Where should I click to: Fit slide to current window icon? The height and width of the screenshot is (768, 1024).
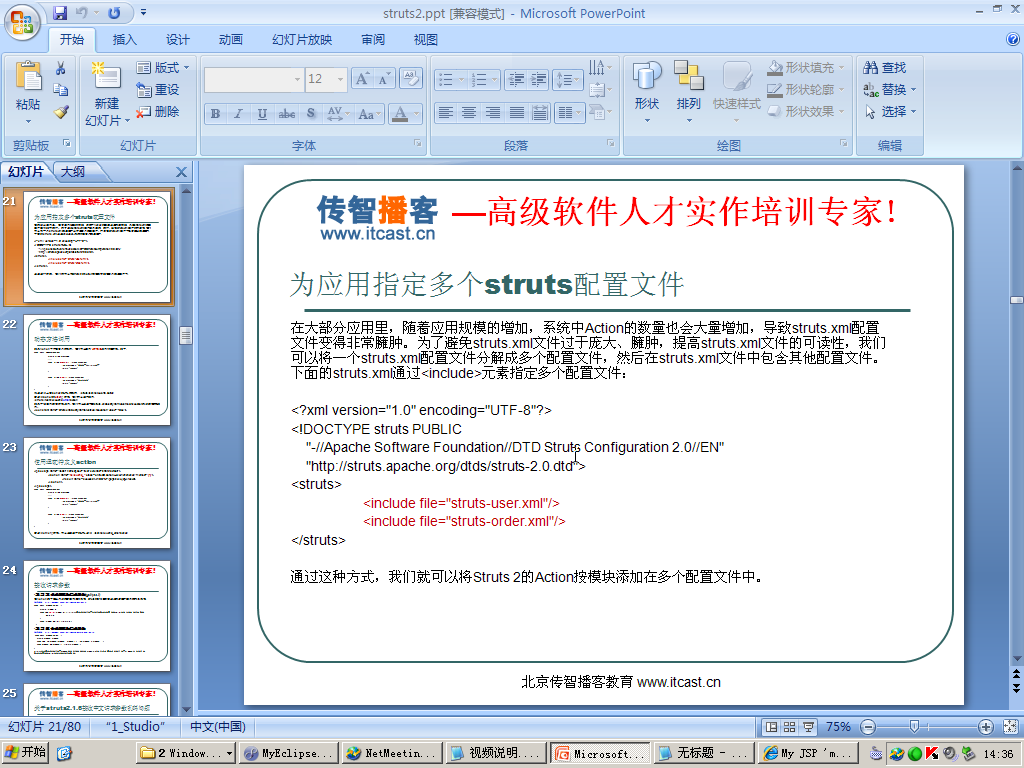point(1010,727)
